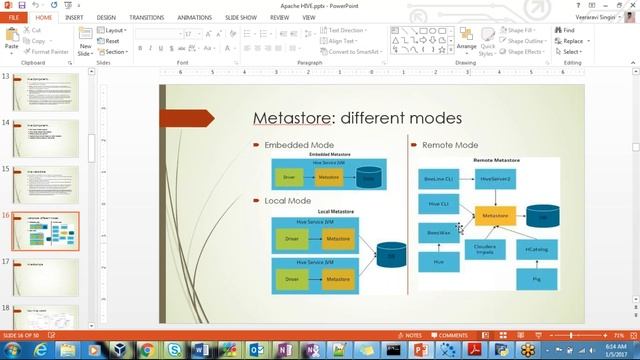Open Outlook from taskbar

pyautogui.click(x=257, y=350)
